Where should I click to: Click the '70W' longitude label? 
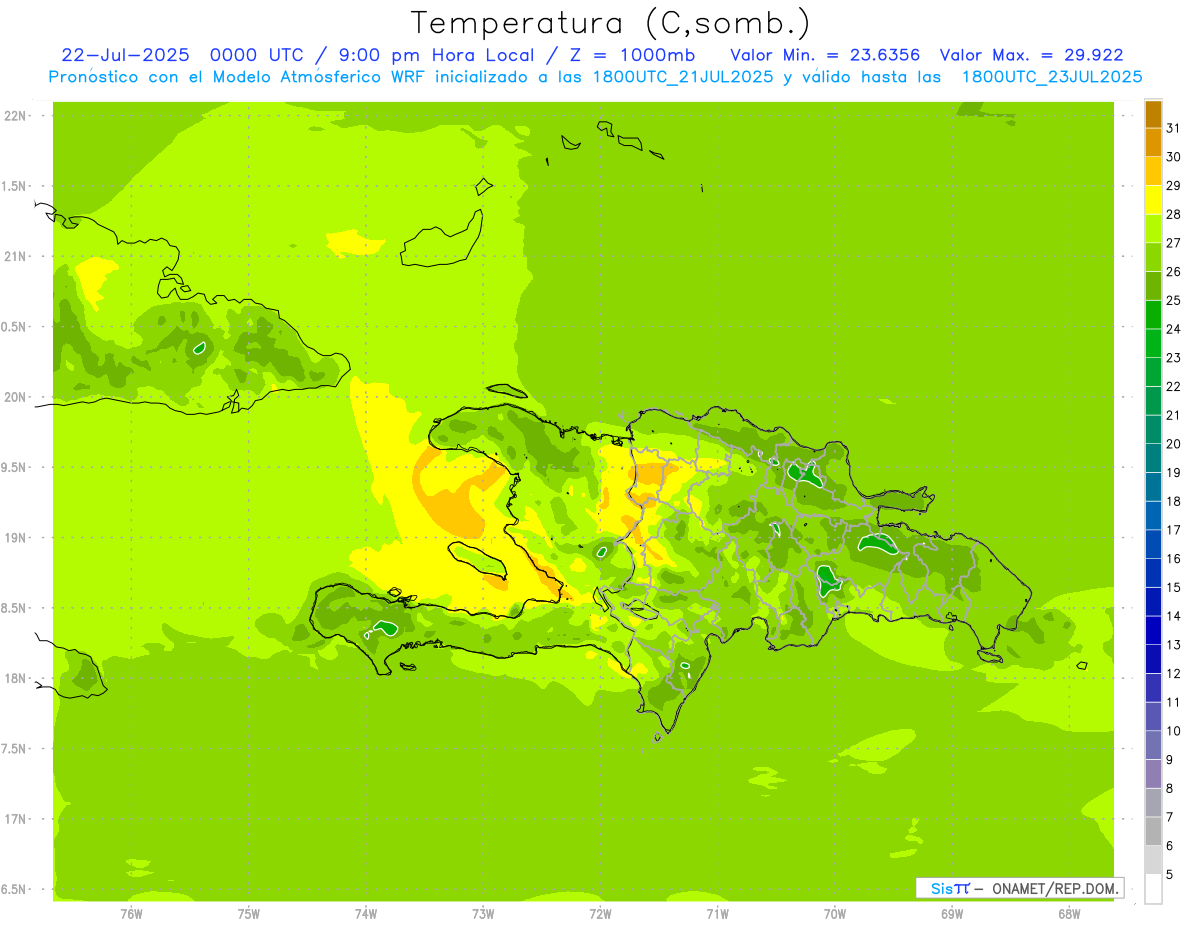tap(835, 913)
